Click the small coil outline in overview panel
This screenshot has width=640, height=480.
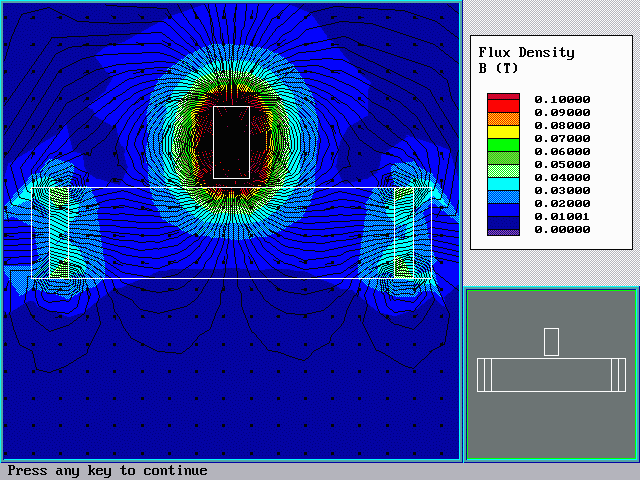click(x=551, y=342)
